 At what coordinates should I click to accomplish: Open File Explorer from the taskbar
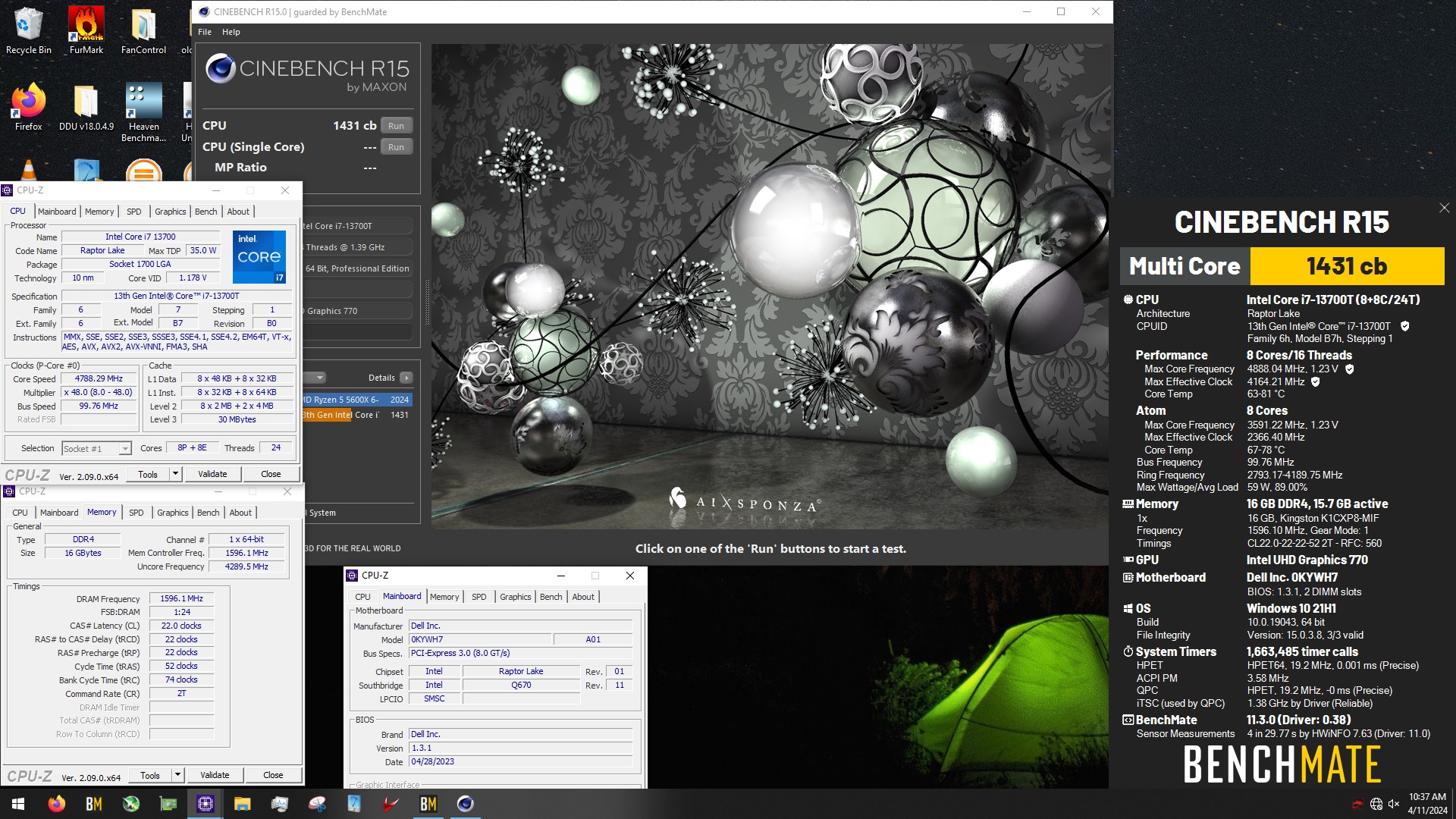(243, 804)
